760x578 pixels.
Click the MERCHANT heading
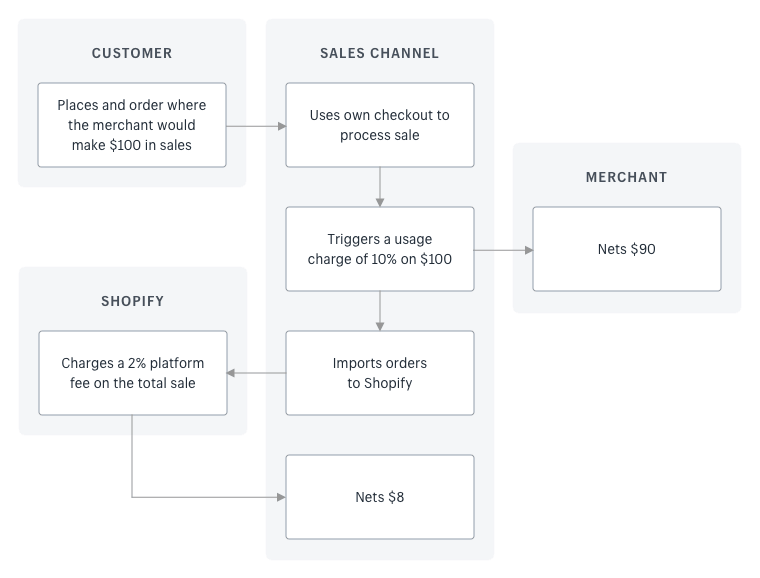point(627,177)
